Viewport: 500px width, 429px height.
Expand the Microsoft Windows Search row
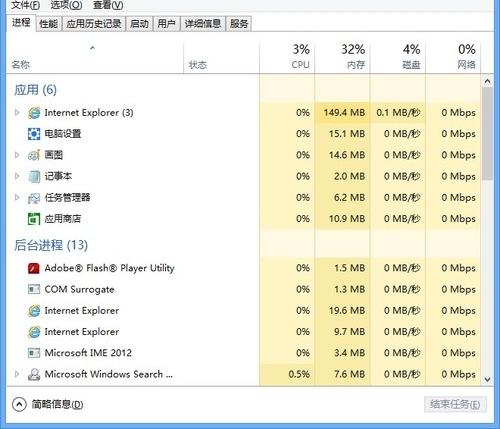tap(17, 374)
